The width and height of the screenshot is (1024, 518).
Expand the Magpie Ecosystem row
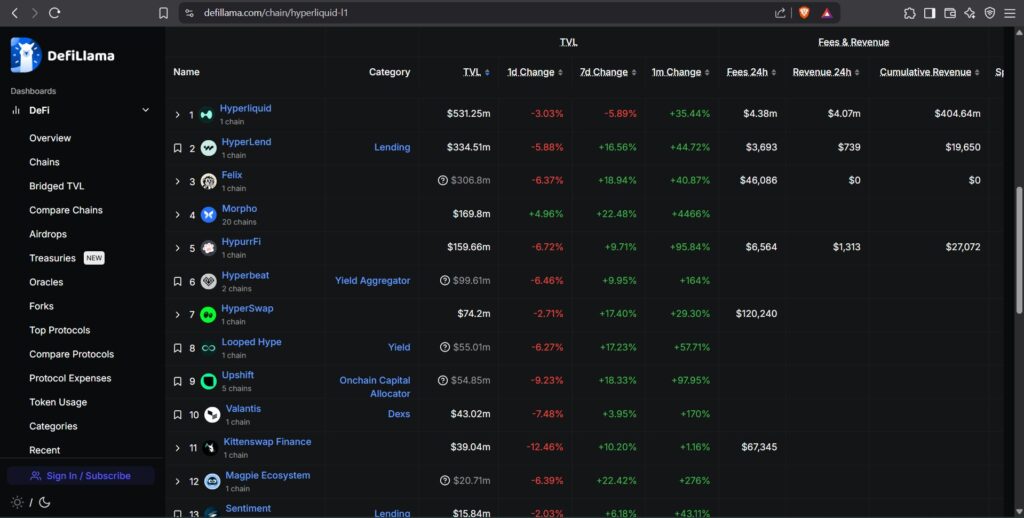tap(177, 481)
